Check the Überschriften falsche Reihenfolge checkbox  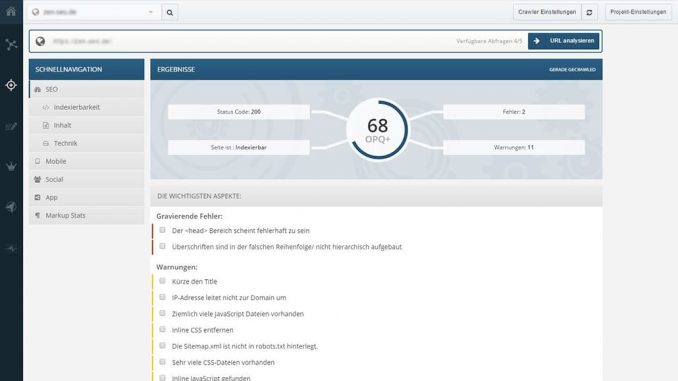click(x=162, y=246)
